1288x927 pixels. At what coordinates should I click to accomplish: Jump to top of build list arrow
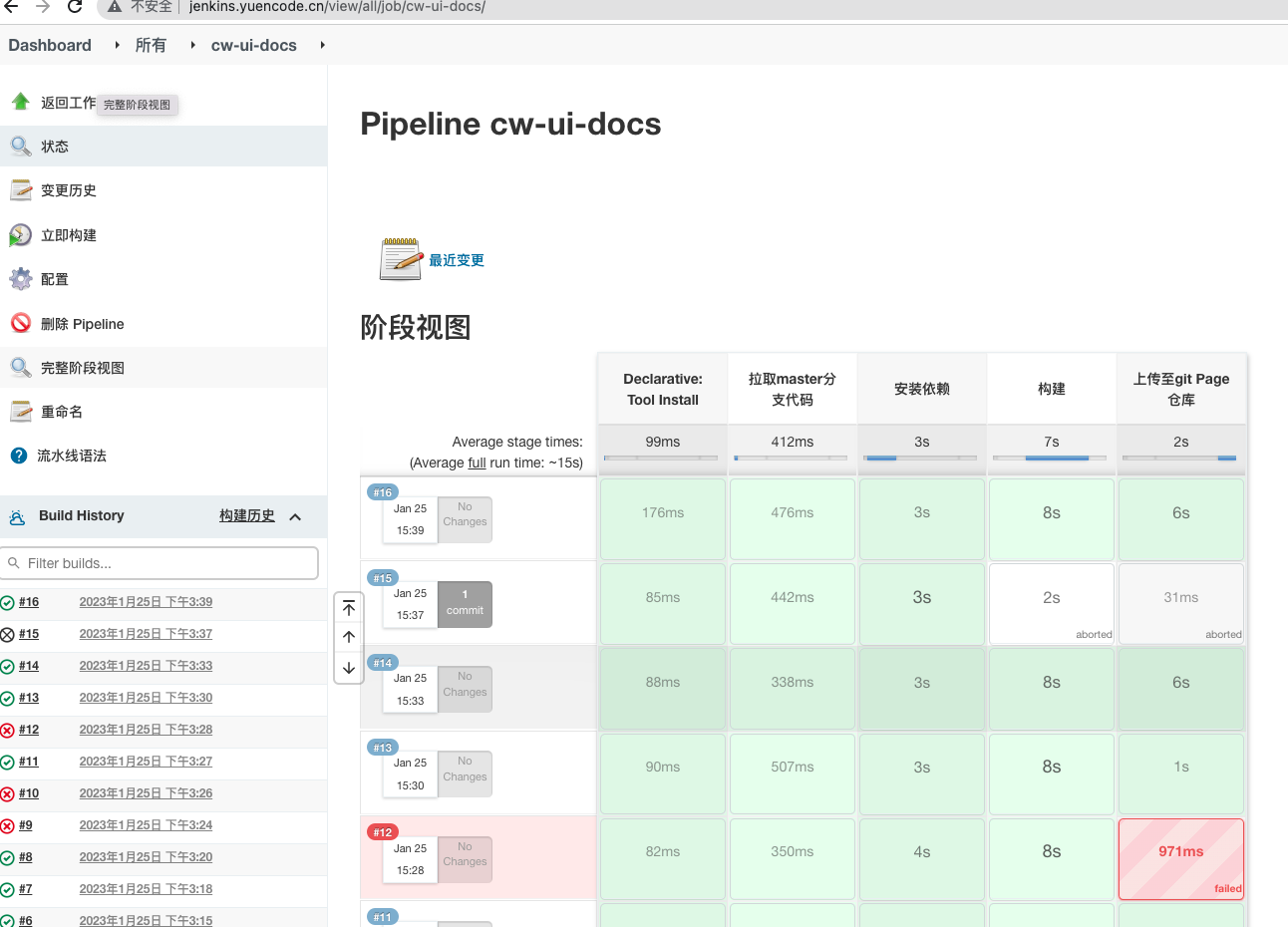[349, 607]
